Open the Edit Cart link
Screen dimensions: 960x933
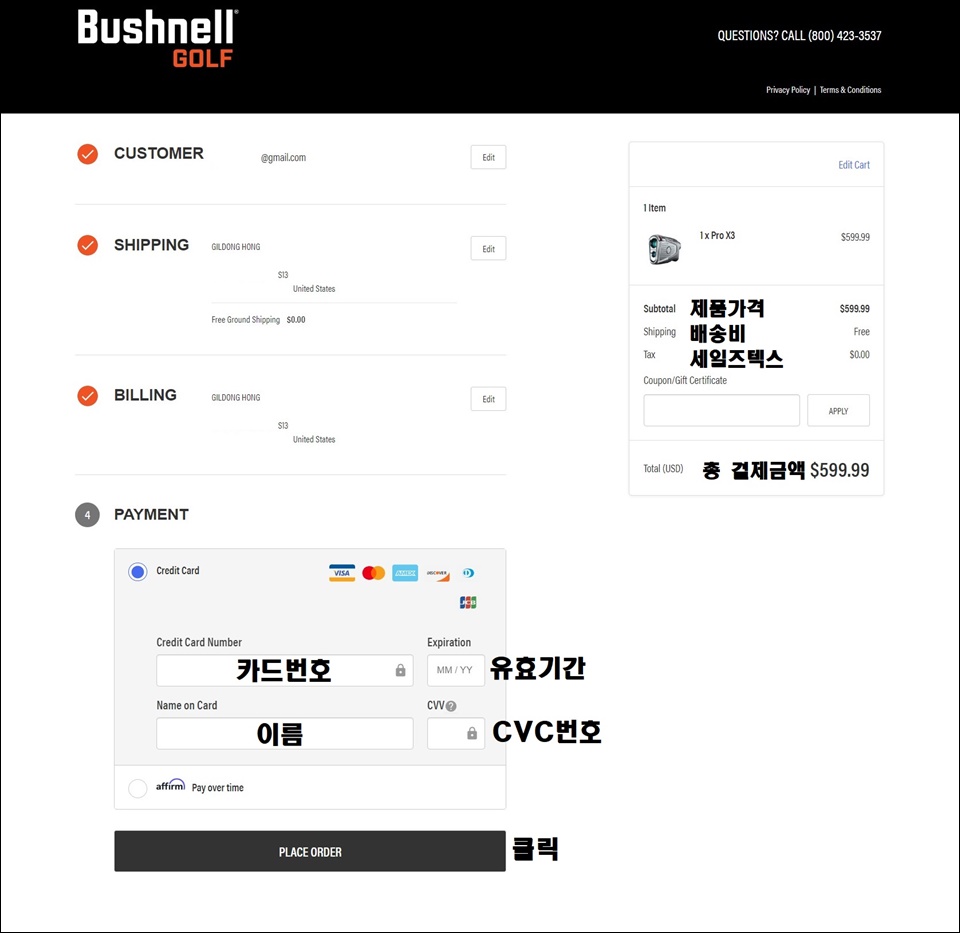(853, 165)
